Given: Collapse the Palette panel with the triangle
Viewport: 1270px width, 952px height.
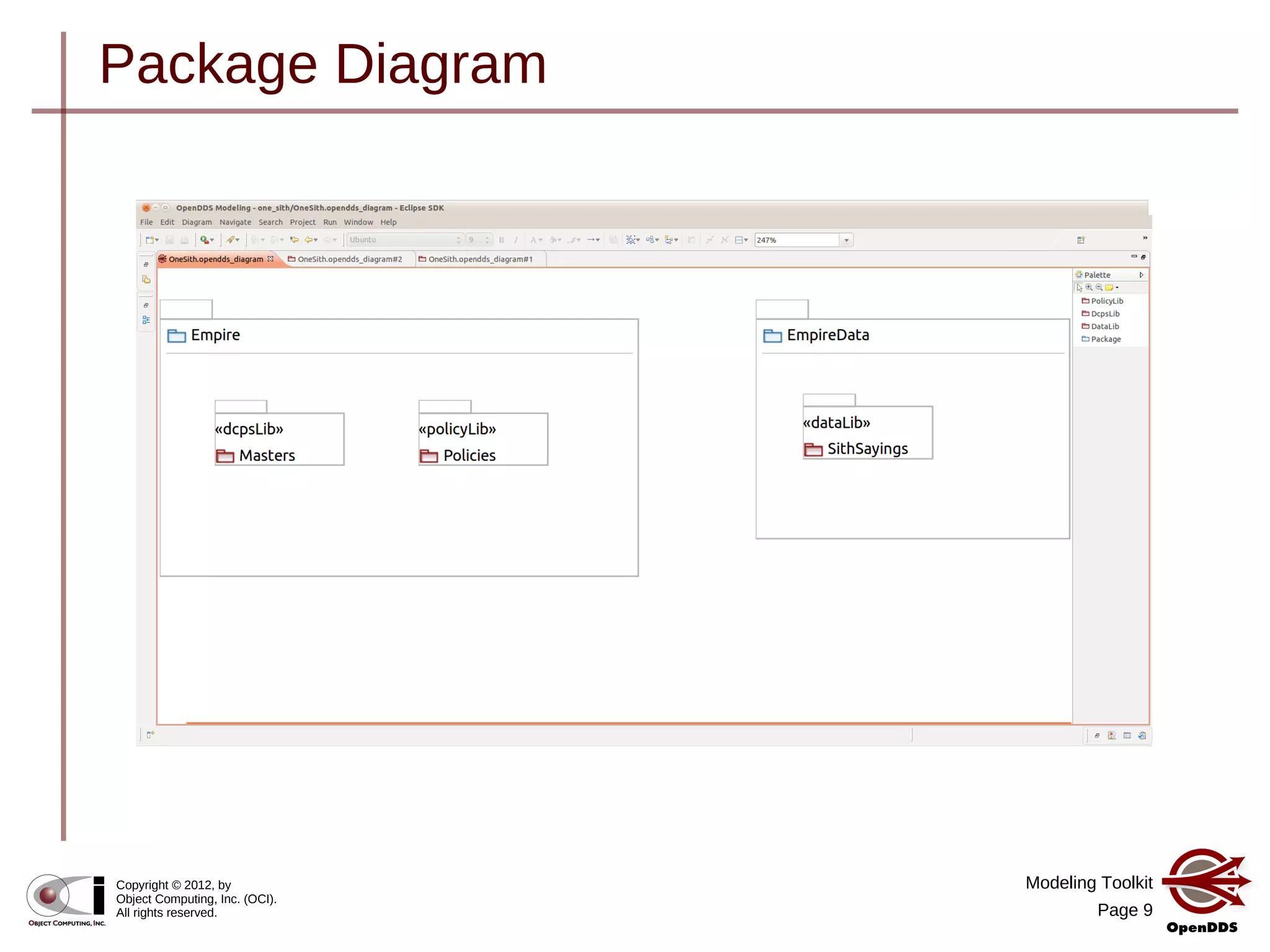Looking at the screenshot, I should 1141,275.
